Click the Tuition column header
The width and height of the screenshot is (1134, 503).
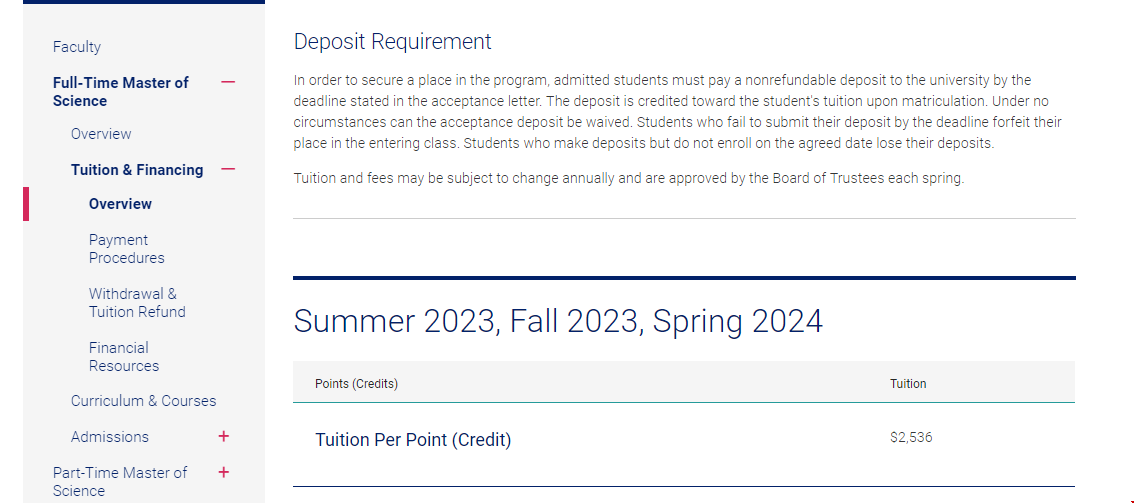[x=908, y=384]
